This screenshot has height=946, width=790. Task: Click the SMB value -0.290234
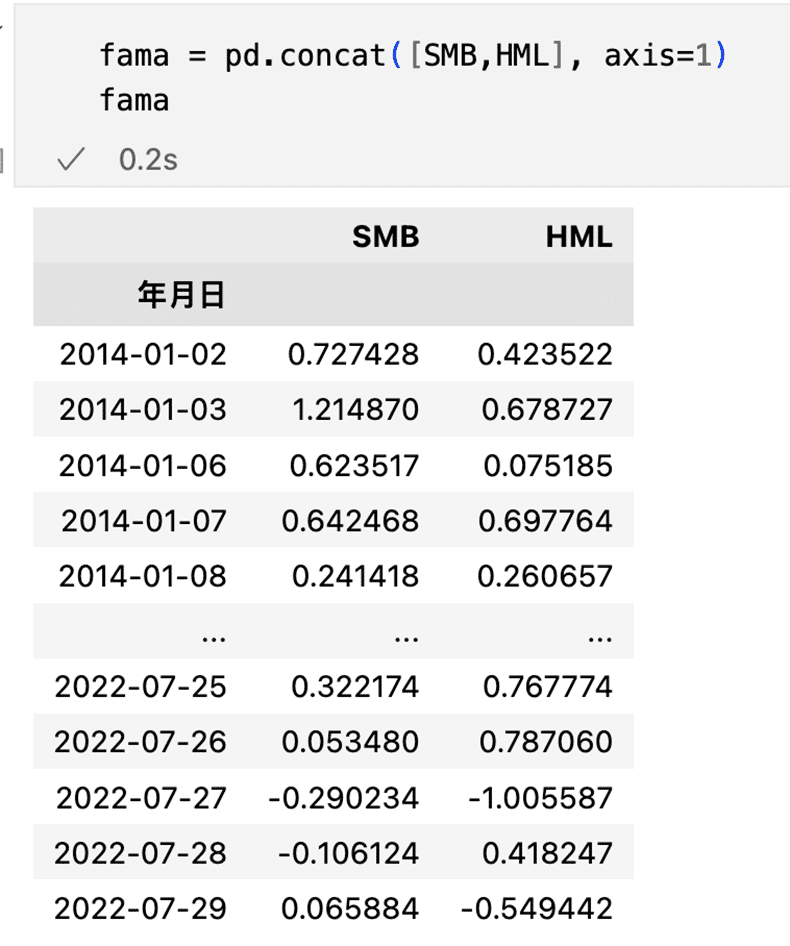tap(343, 798)
